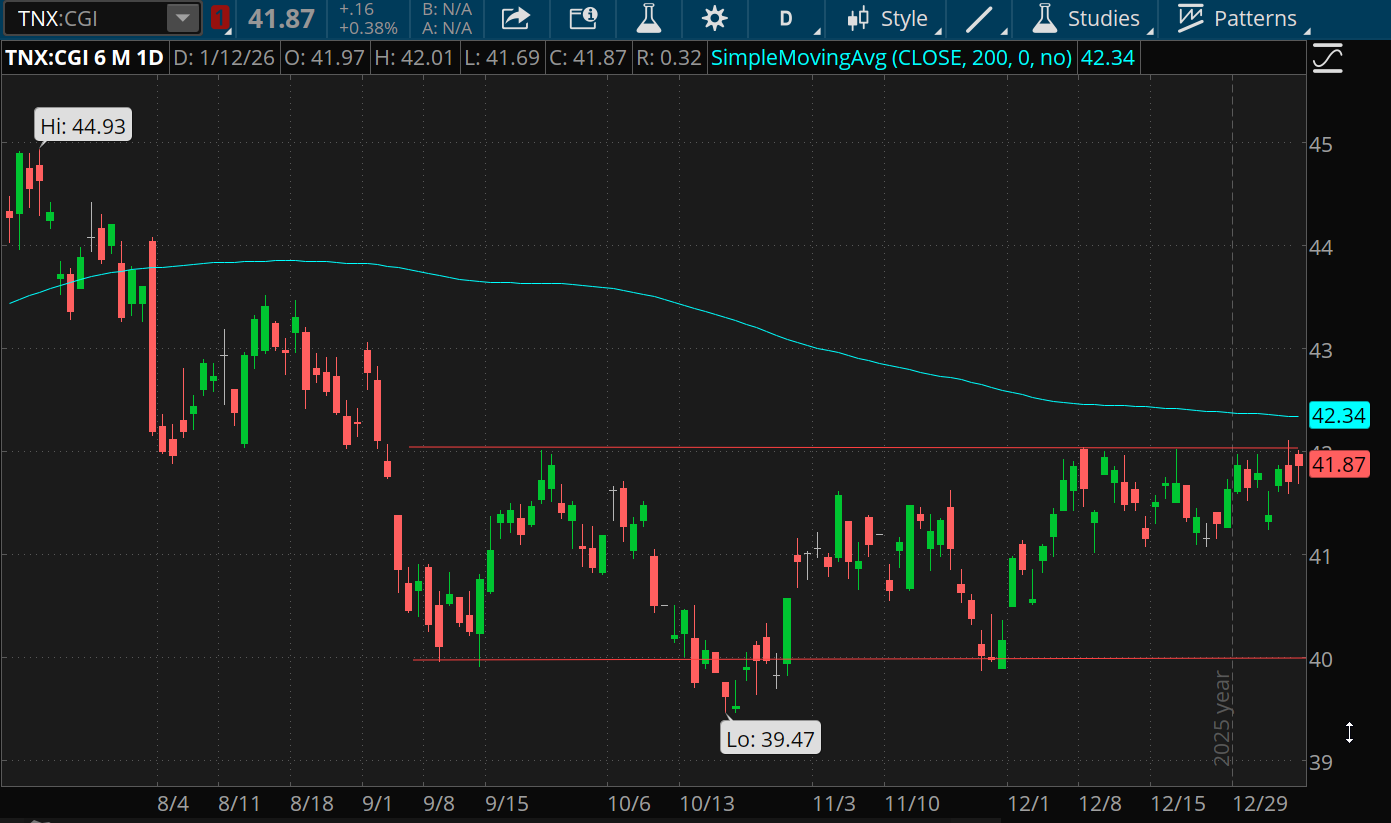Select the diagonal line drawing tool
The width and height of the screenshot is (1391, 823).
(x=978, y=18)
